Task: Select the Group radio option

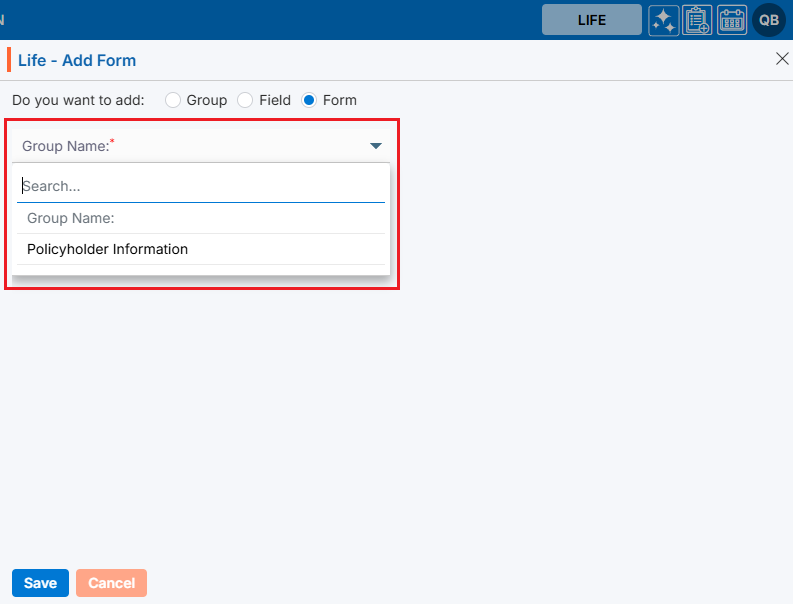Action: click(173, 100)
